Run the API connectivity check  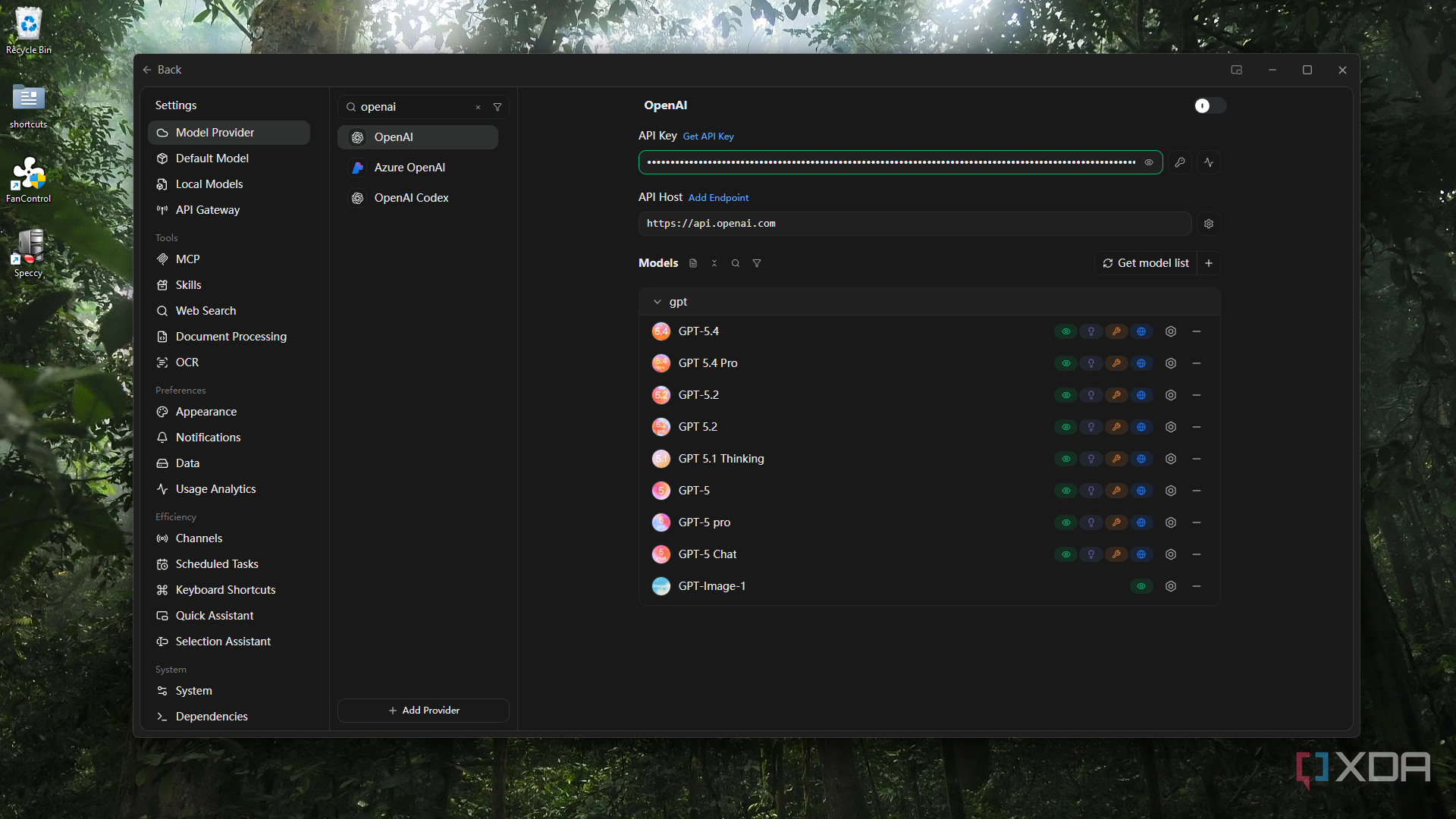coord(1209,162)
